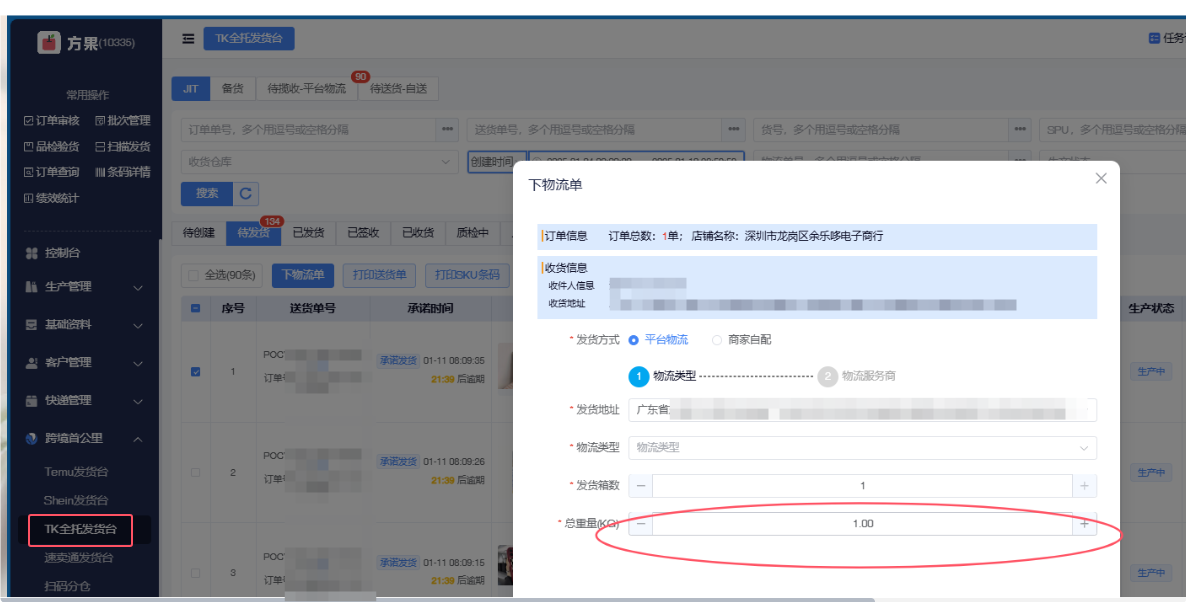Click 打印SKU条码 button
The height and width of the screenshot is (602, 1186).
pos(467,275)
